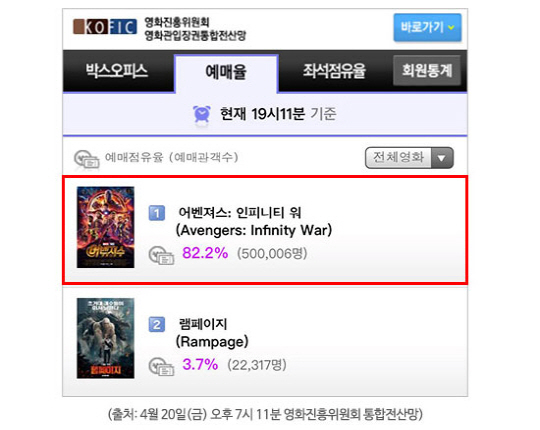
Task: Click the Avengers Infinity War poster thumbnail
Action: [106, 227]
